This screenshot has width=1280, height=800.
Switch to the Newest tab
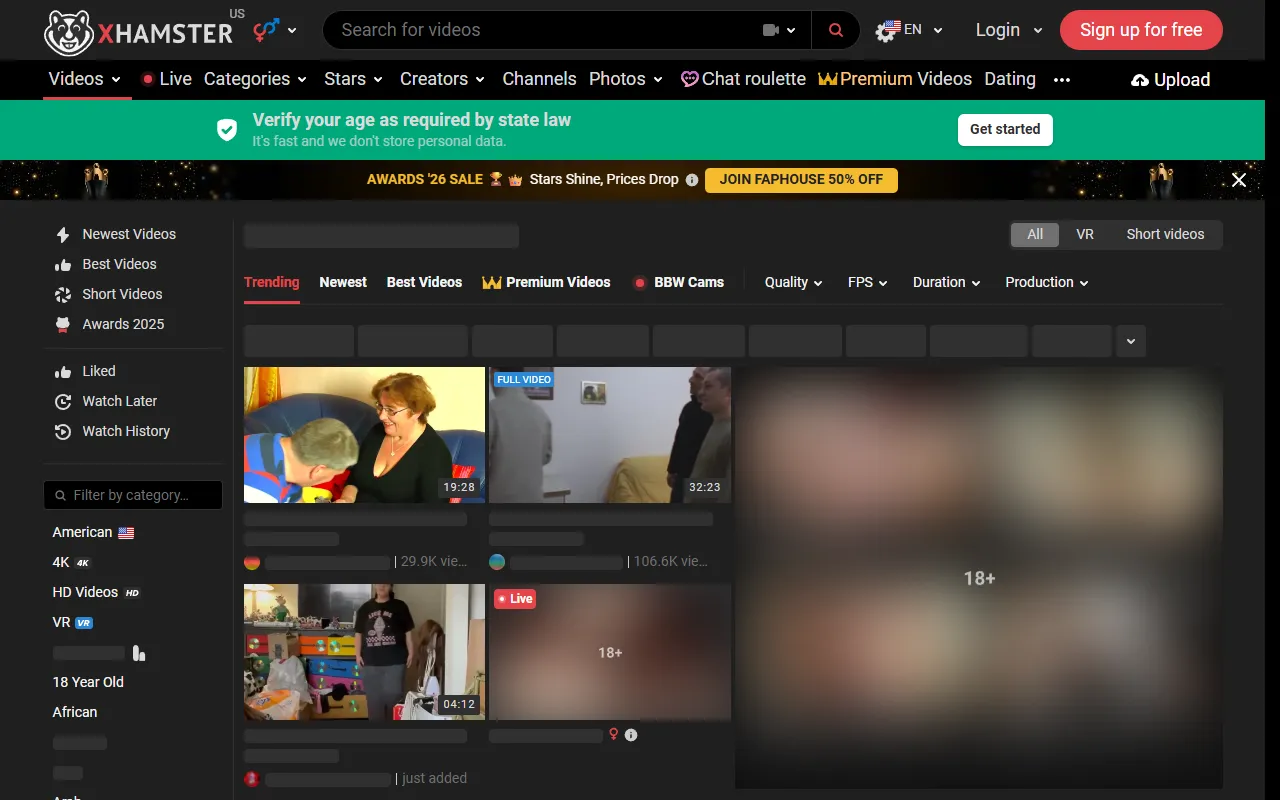tap(343, 282)
